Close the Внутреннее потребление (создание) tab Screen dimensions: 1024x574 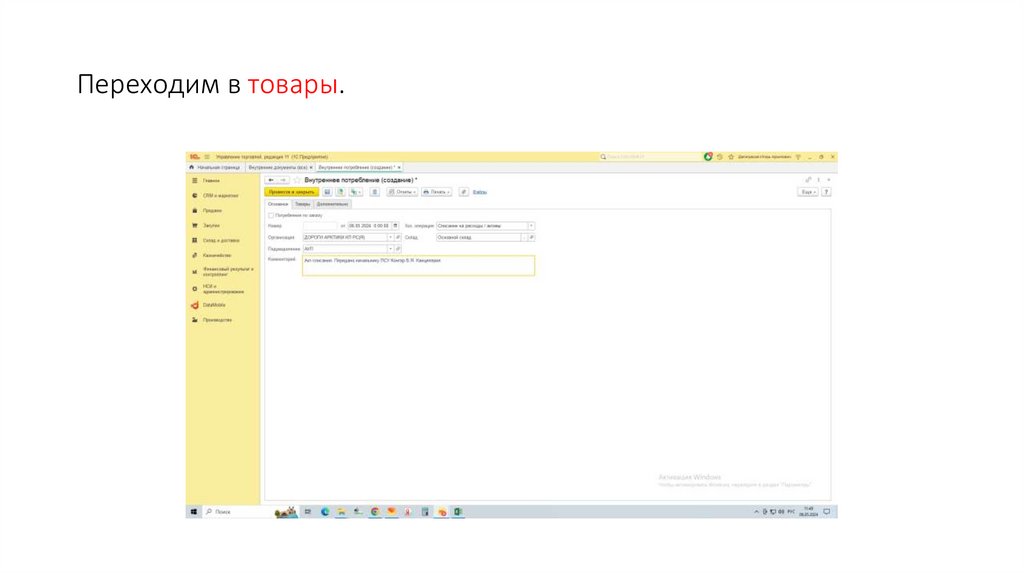pyautogui.click(x=399, y=168)
